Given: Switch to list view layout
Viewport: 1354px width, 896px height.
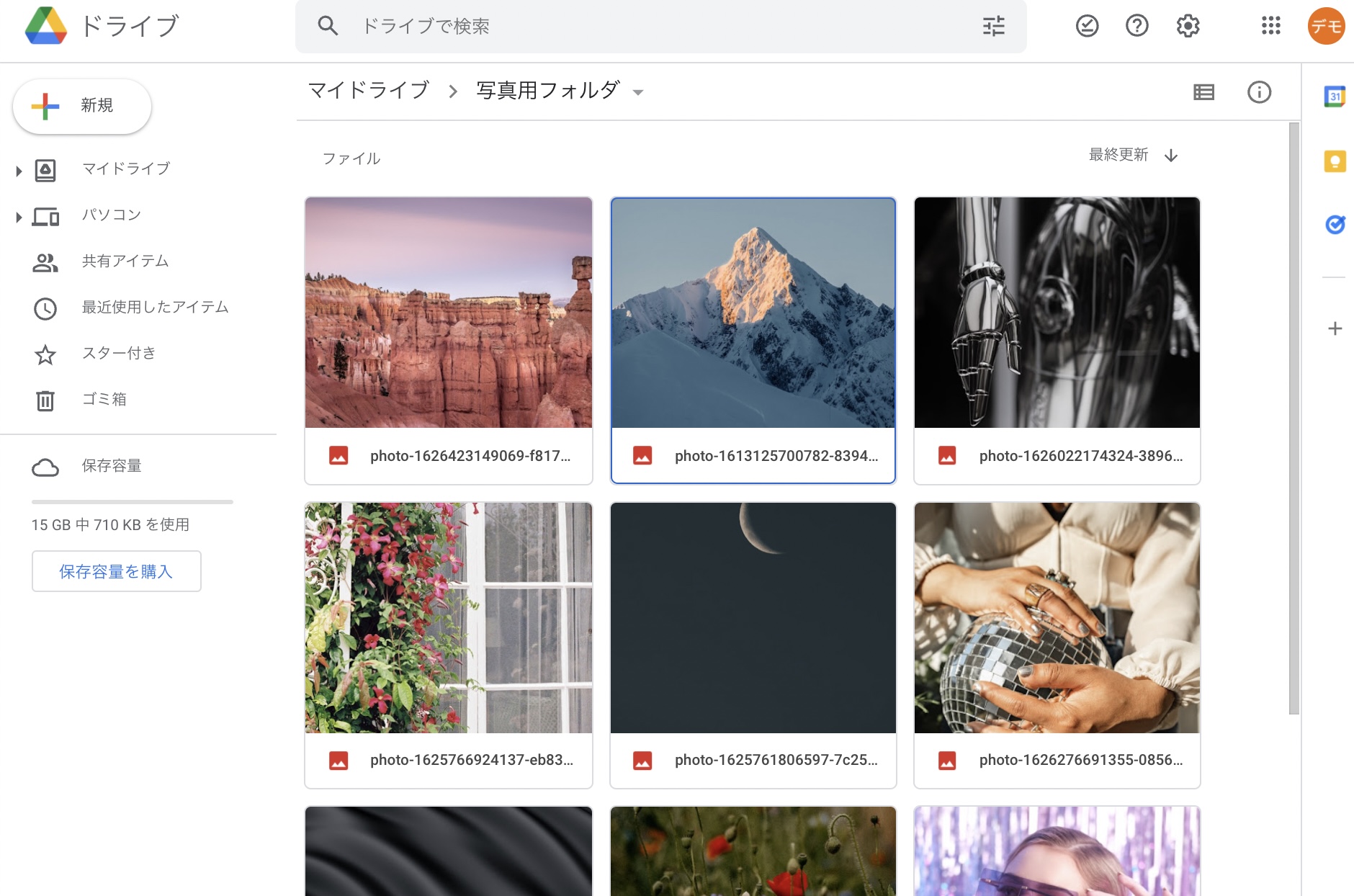Looking at the screenshot, I should 1203,92.
